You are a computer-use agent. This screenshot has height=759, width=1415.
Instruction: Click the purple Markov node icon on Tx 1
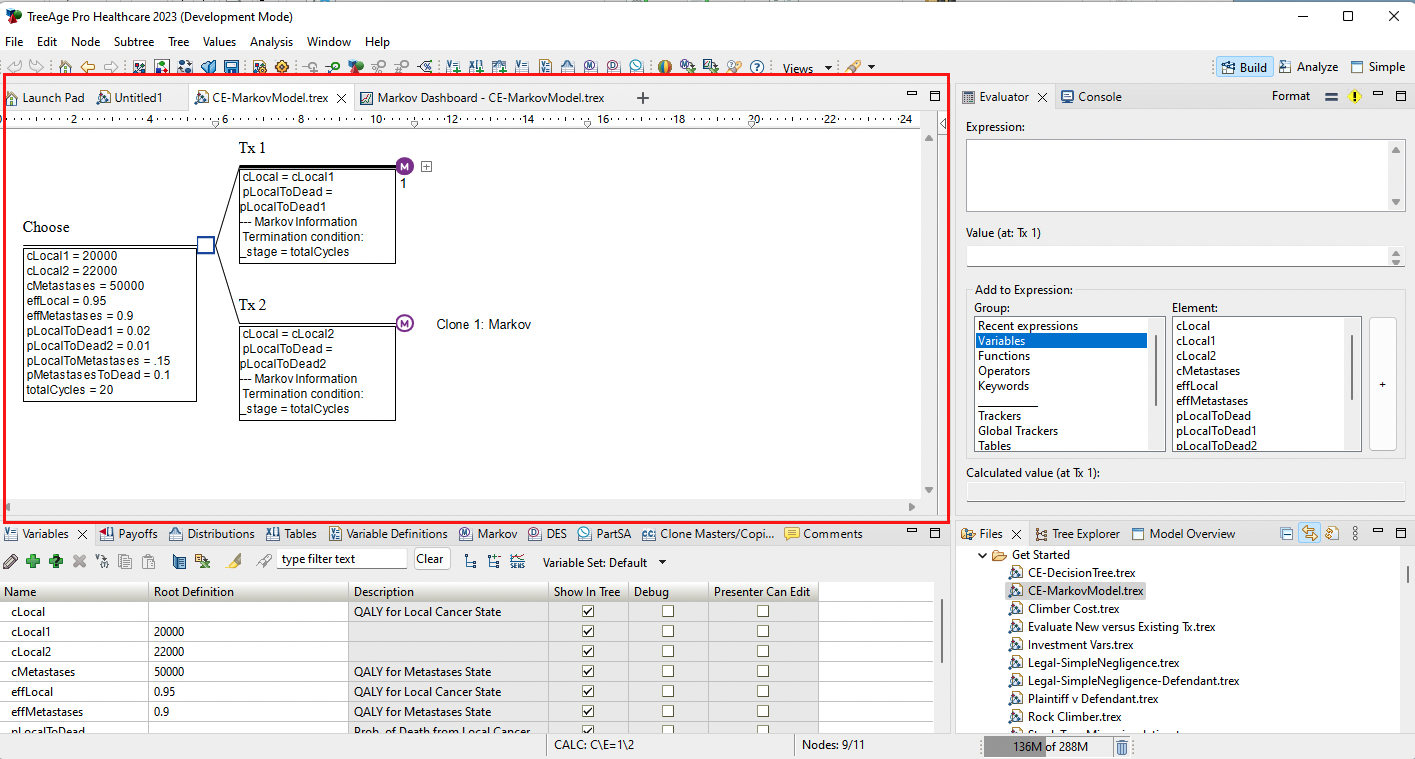[x=404, y=166]
